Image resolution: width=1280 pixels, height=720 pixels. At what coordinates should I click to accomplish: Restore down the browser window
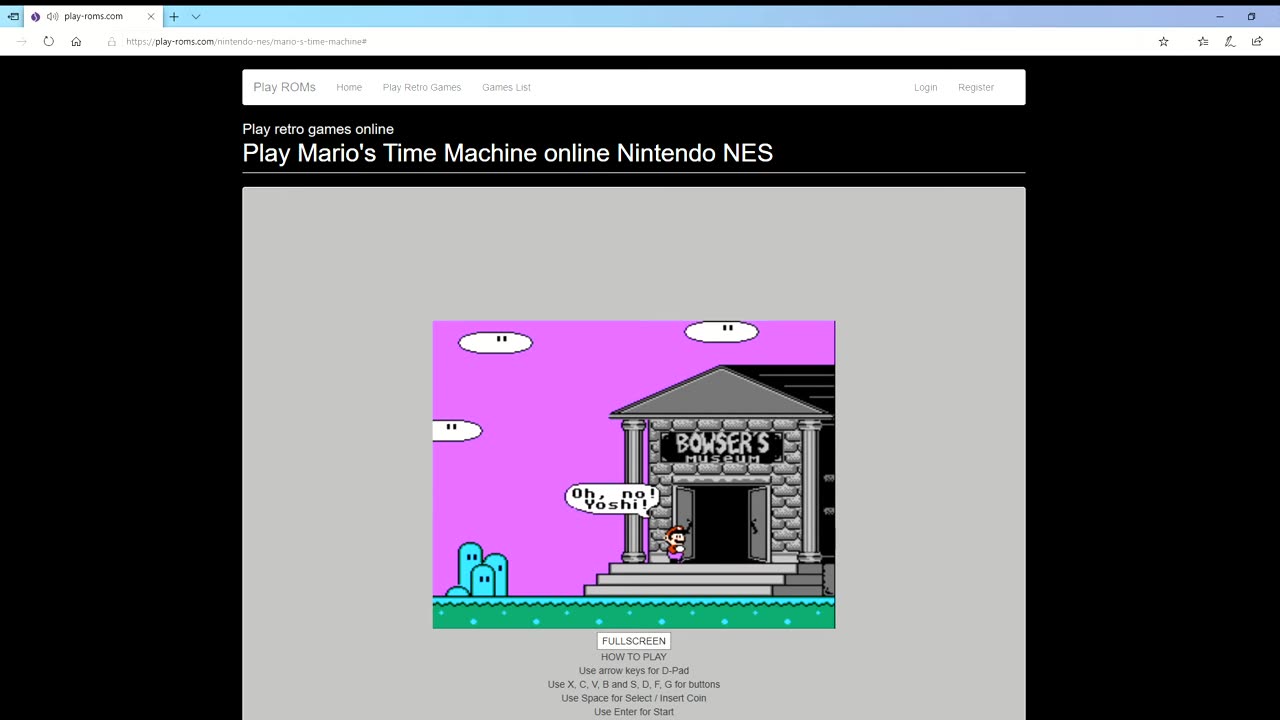1251,17
